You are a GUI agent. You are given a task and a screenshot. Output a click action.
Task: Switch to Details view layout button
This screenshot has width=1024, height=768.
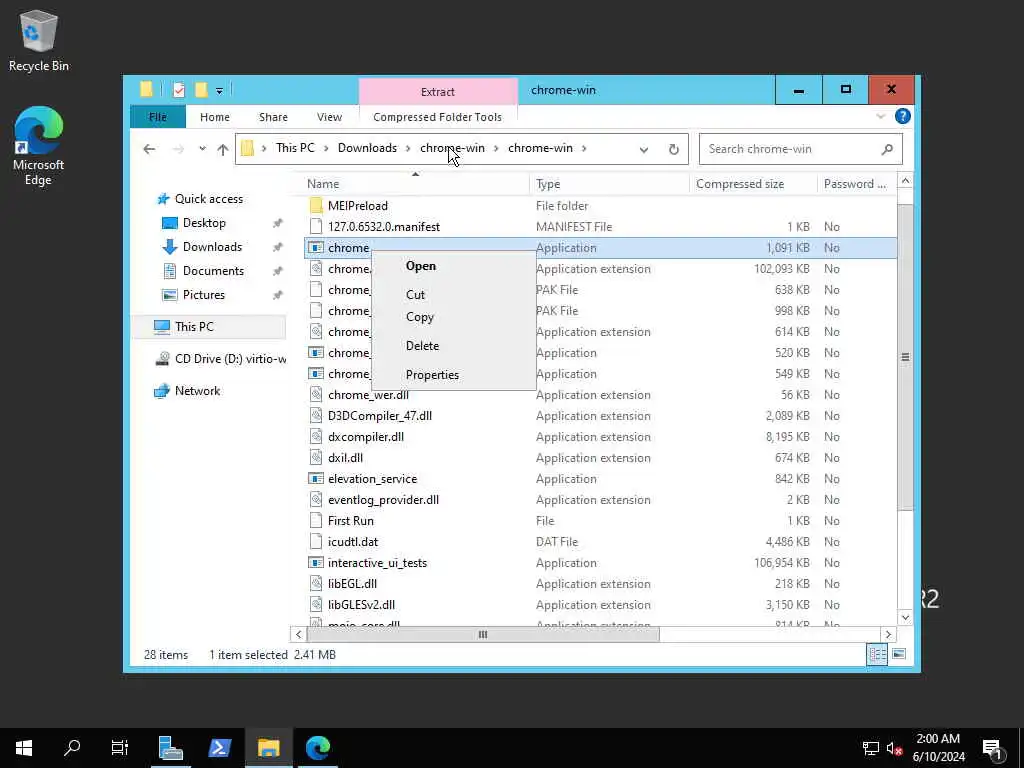tap(877, 654)
